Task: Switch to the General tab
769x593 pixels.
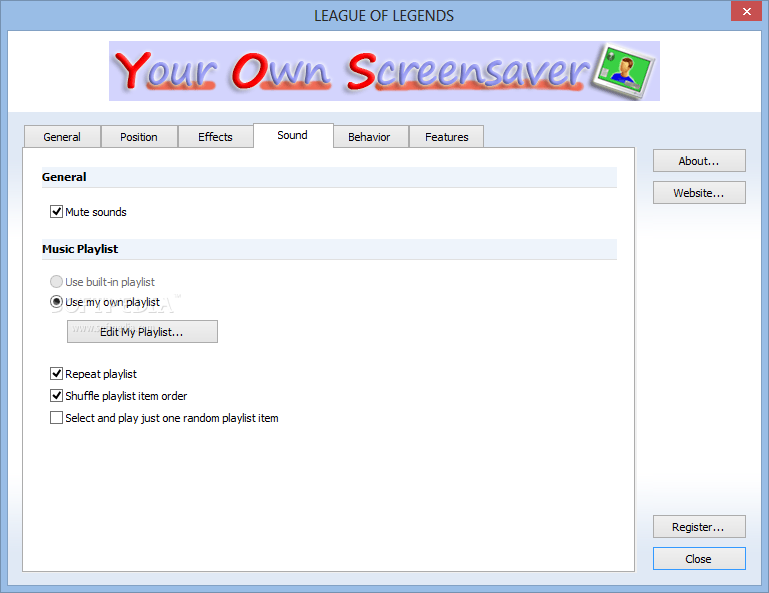Action: tap(62, 137)
